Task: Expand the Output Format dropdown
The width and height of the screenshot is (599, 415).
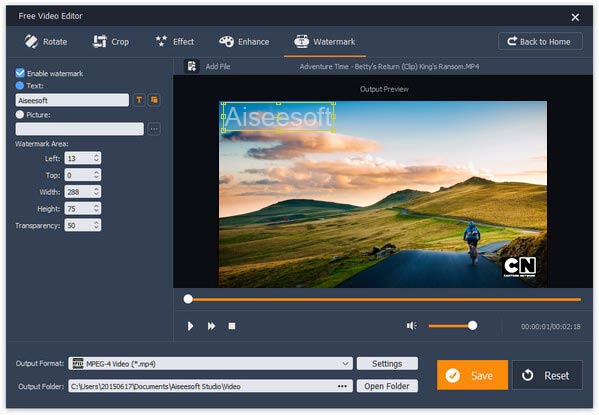Action: coord(345,363)
